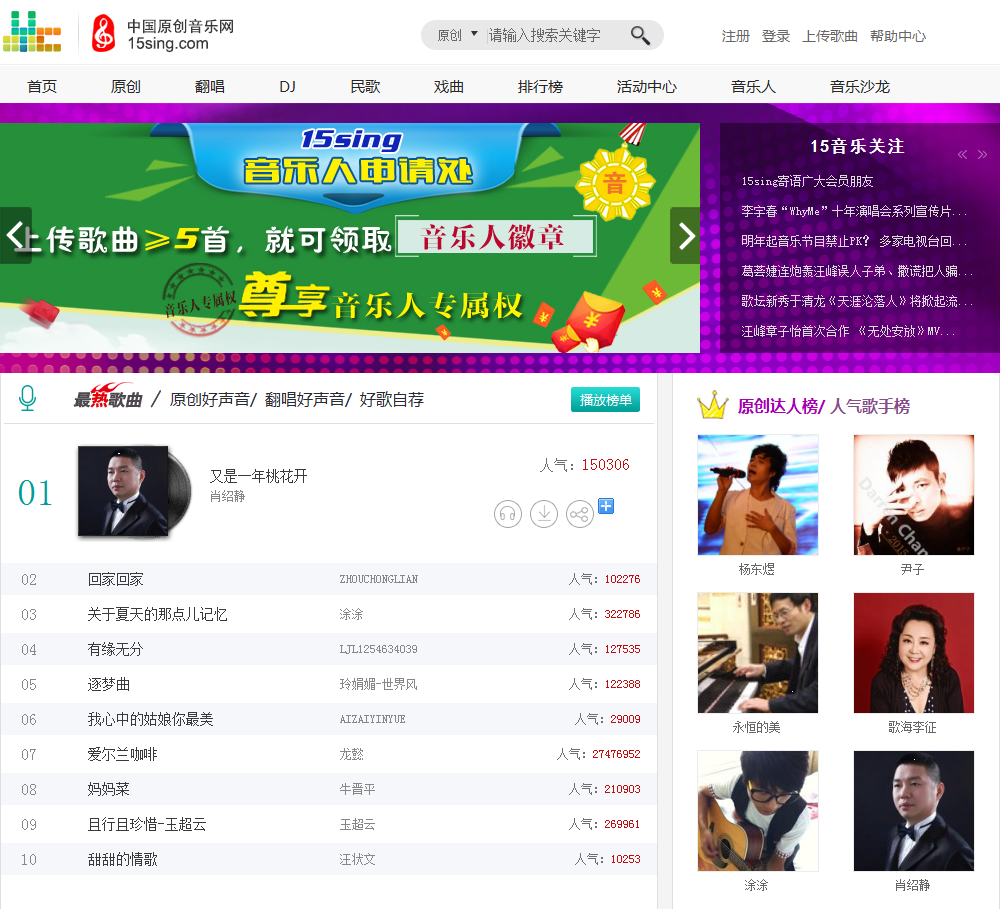The width and height of the screenshot is (1000, 909).
Task: Go to 上传歌曲 upload page
Action: coord(830,36)
